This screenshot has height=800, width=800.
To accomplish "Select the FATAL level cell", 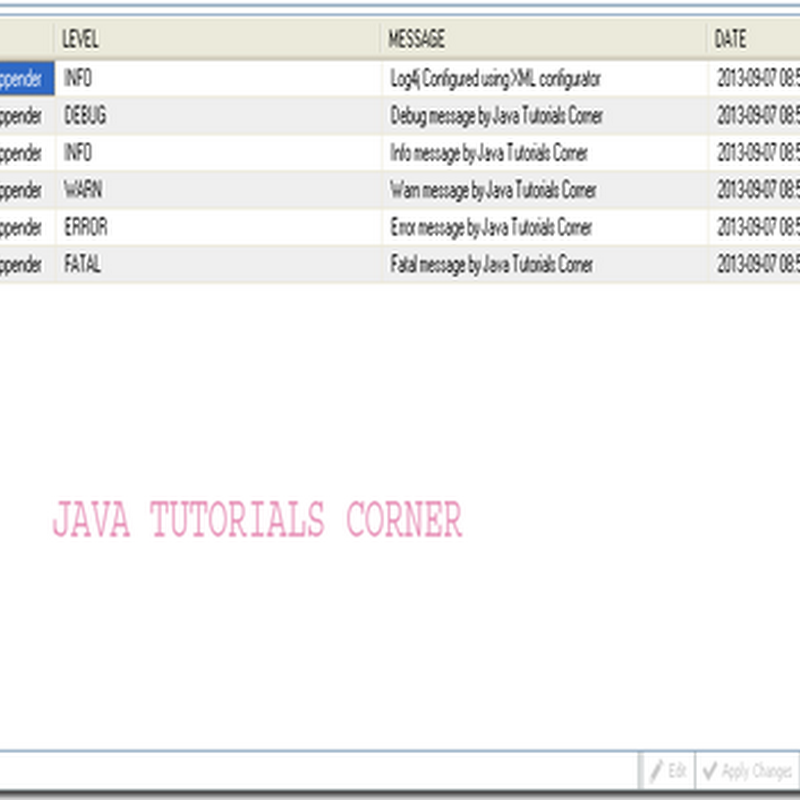I will (x=219, y=265).
